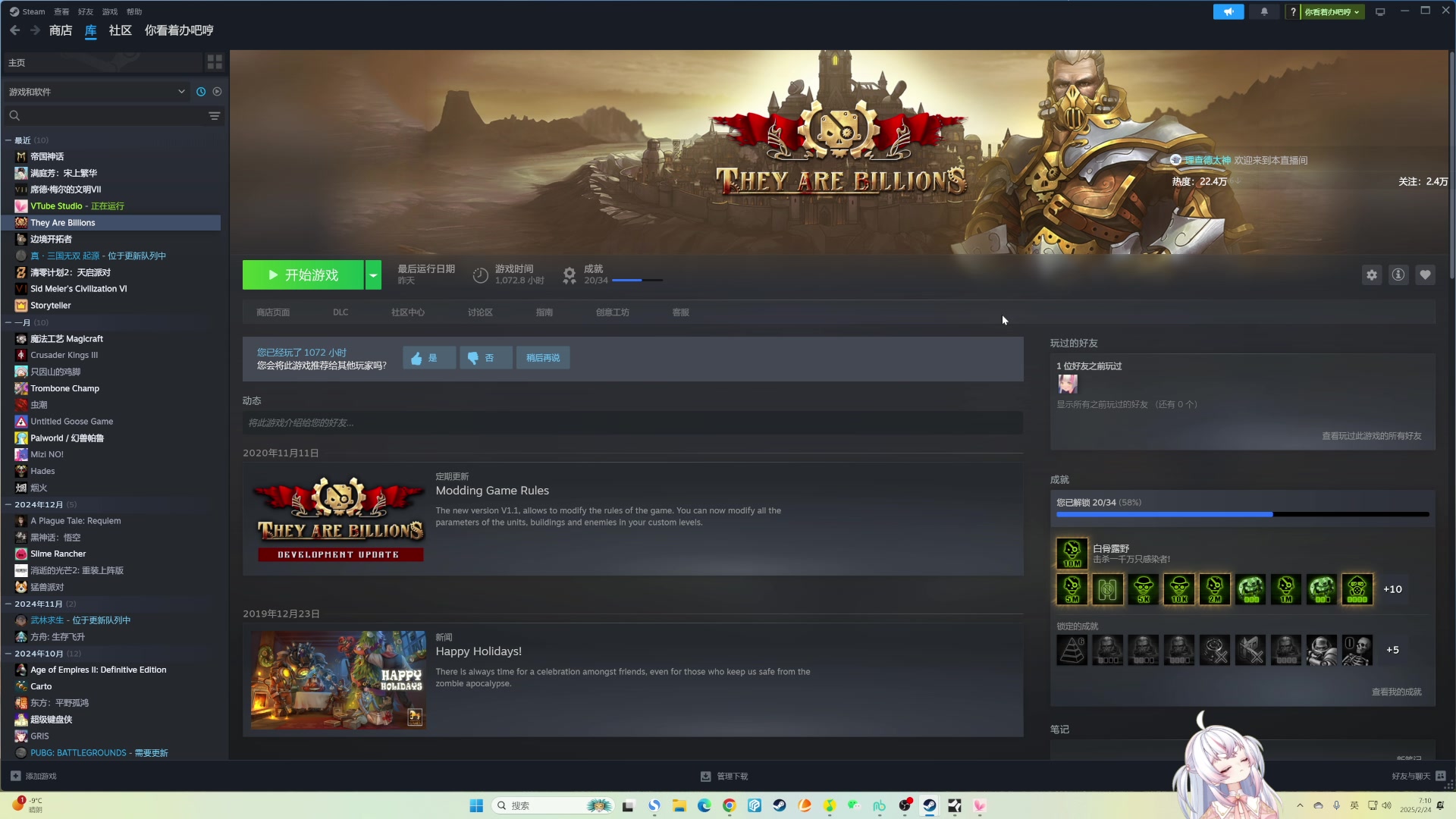Click the 10K unlocked achievement icon
Viewport: 1456px width, 819px height.
pyautogui.click(x=1179, y=589)
